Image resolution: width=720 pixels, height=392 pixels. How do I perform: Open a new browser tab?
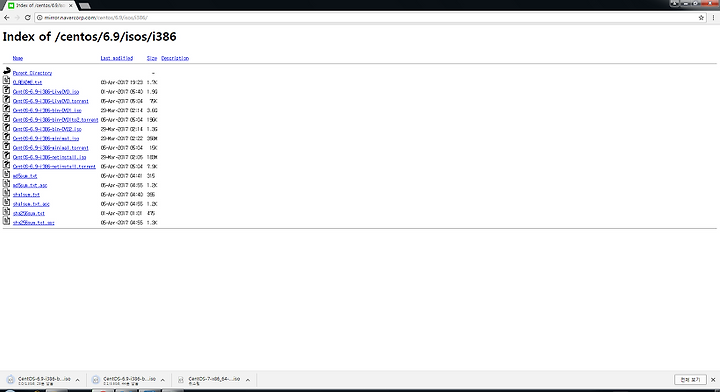tap(84, 6)
